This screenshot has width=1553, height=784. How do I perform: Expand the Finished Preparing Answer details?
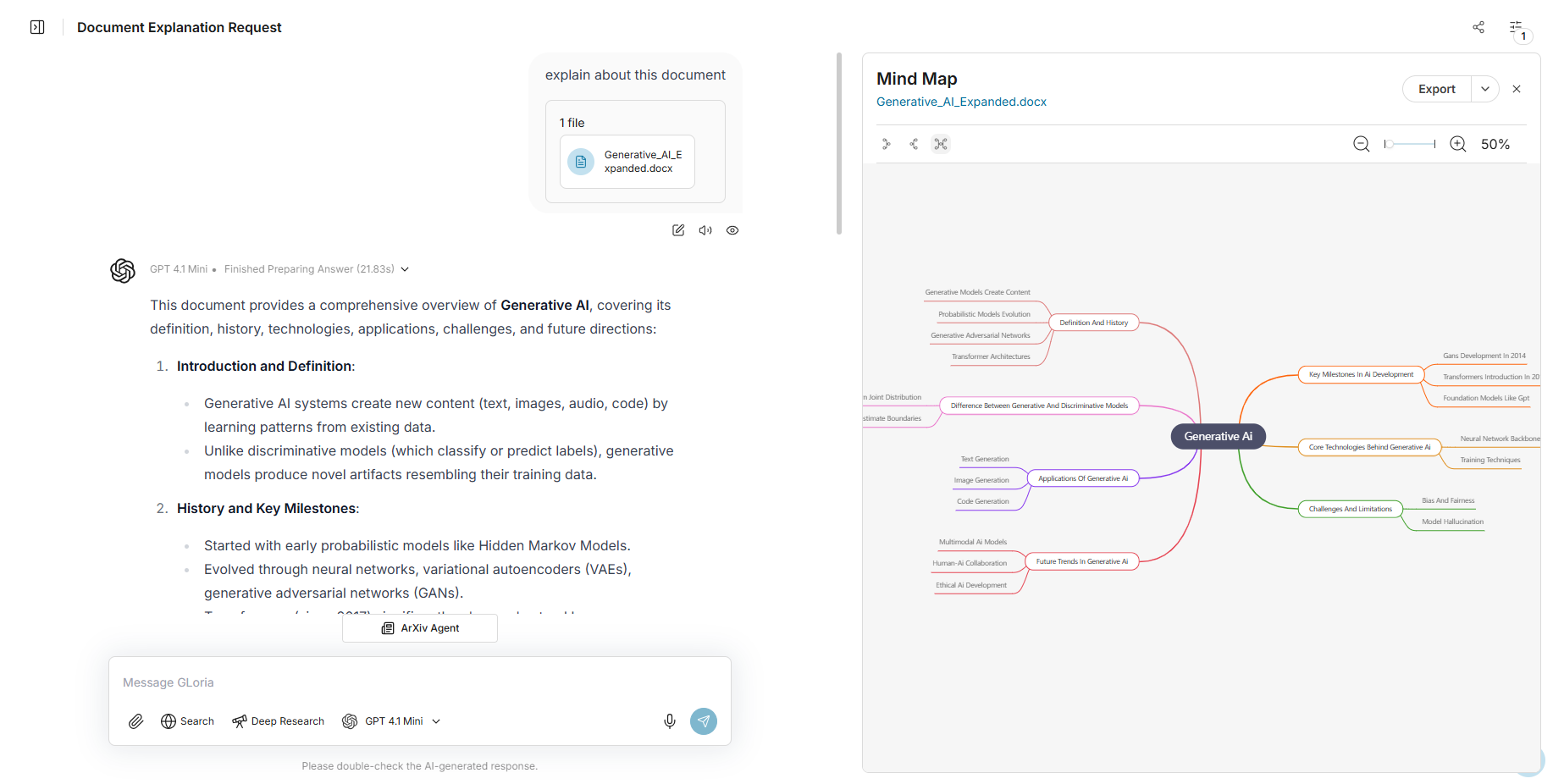pos(405,269)
